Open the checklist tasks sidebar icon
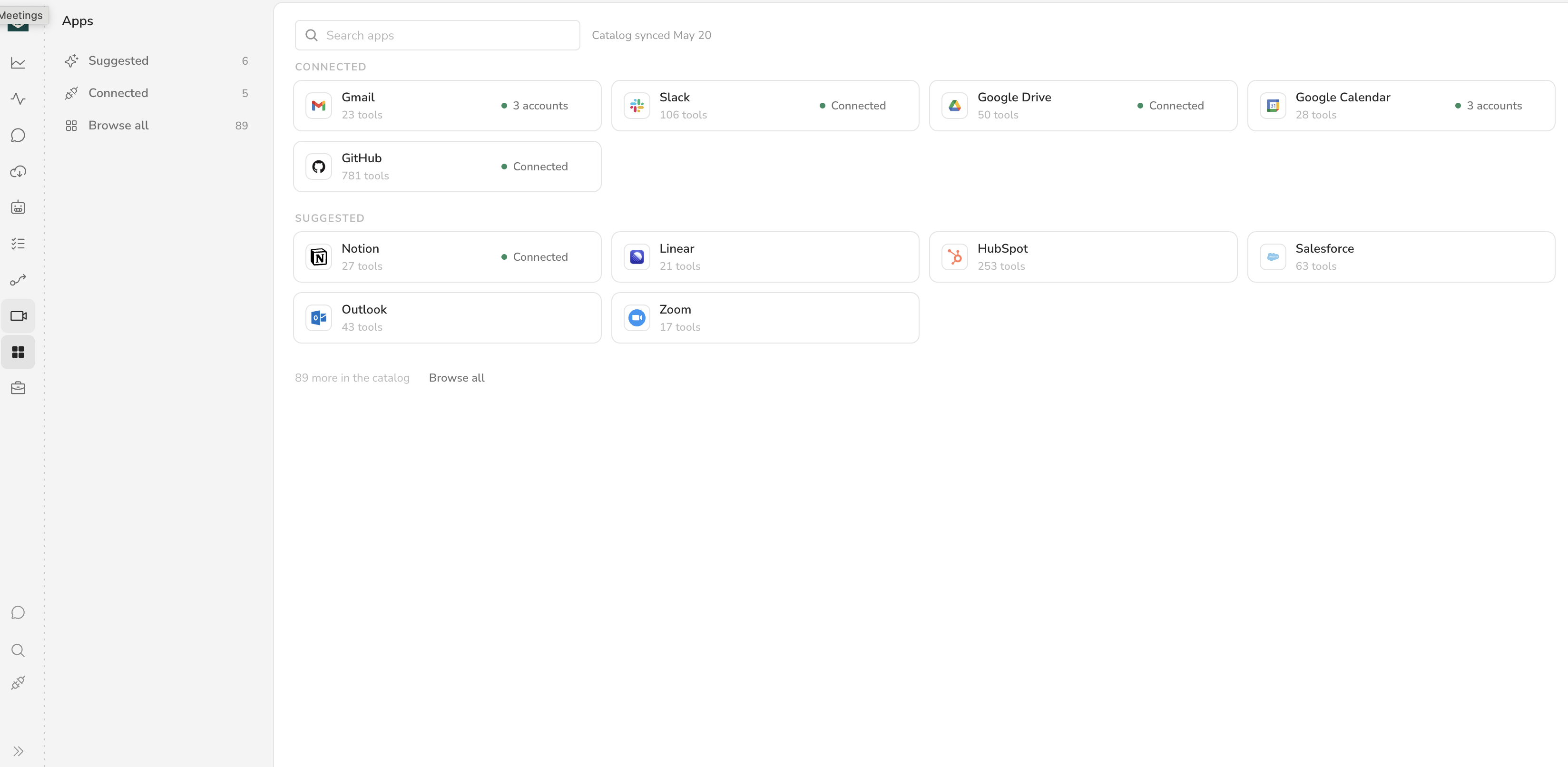Screen dimensions: 1568x767 (x=18, y=244)
